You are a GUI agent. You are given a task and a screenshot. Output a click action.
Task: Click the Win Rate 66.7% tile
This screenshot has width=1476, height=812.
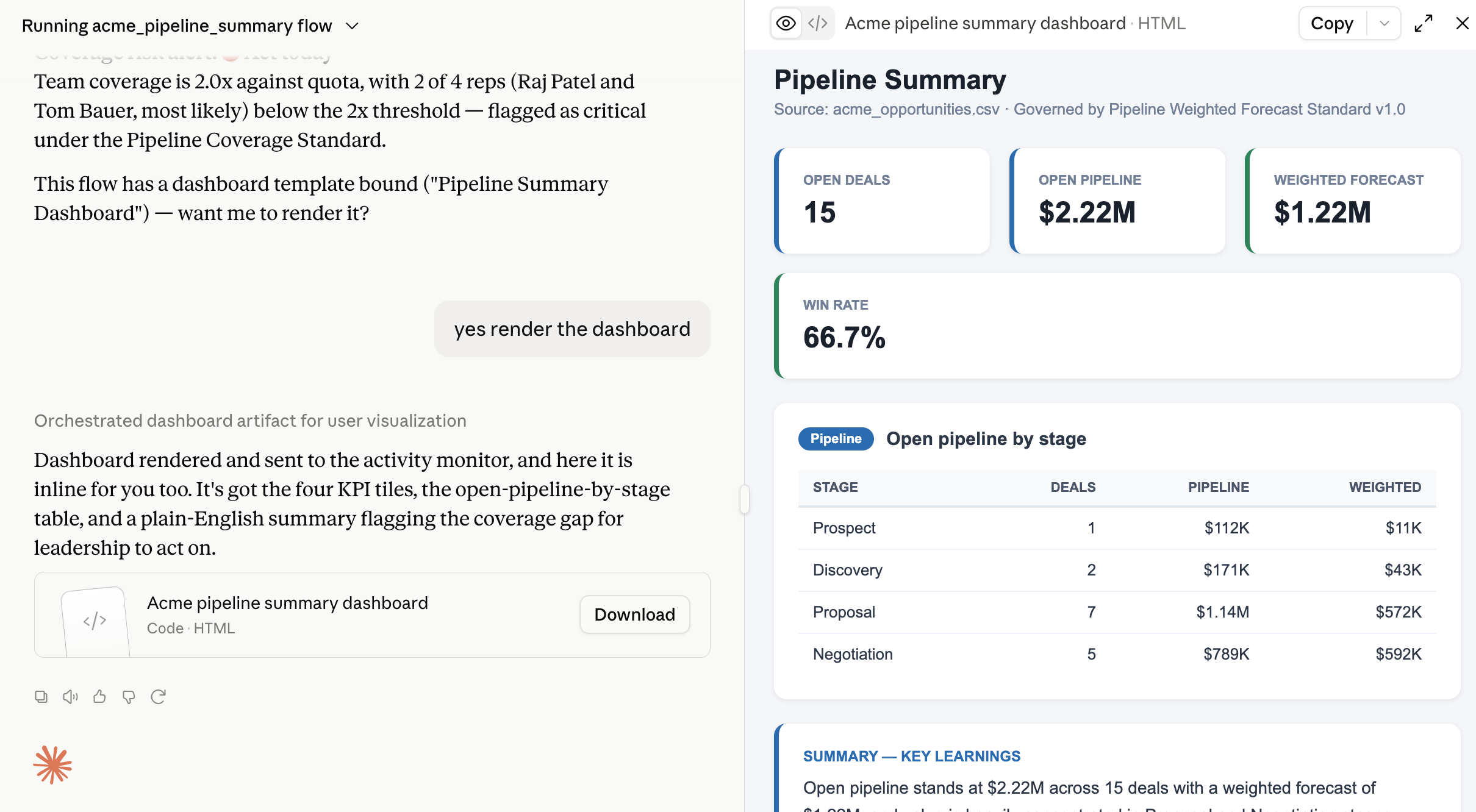1117,326
